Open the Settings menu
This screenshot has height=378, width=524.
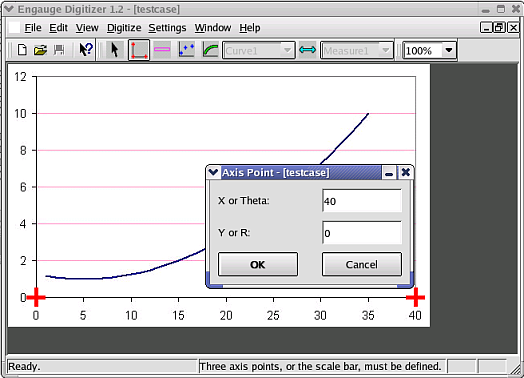[167, 28]
